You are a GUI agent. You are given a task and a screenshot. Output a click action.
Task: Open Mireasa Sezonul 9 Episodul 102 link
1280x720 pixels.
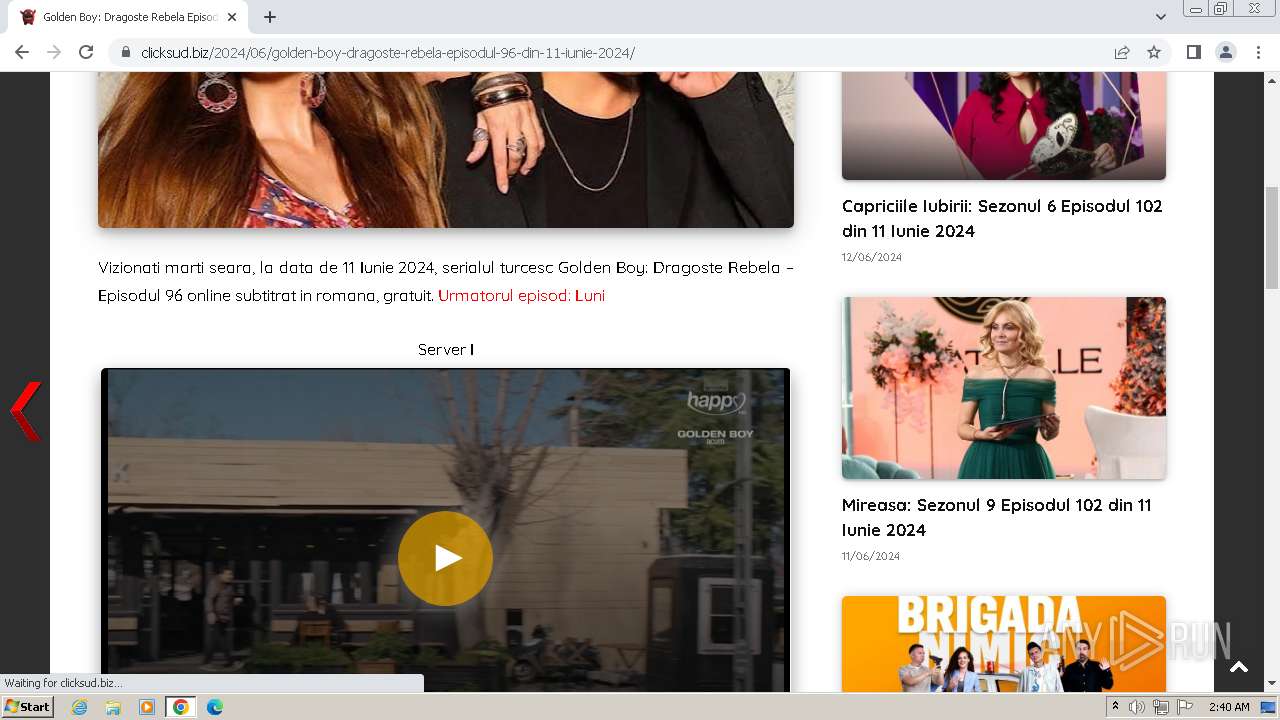(x=996, y=517)
